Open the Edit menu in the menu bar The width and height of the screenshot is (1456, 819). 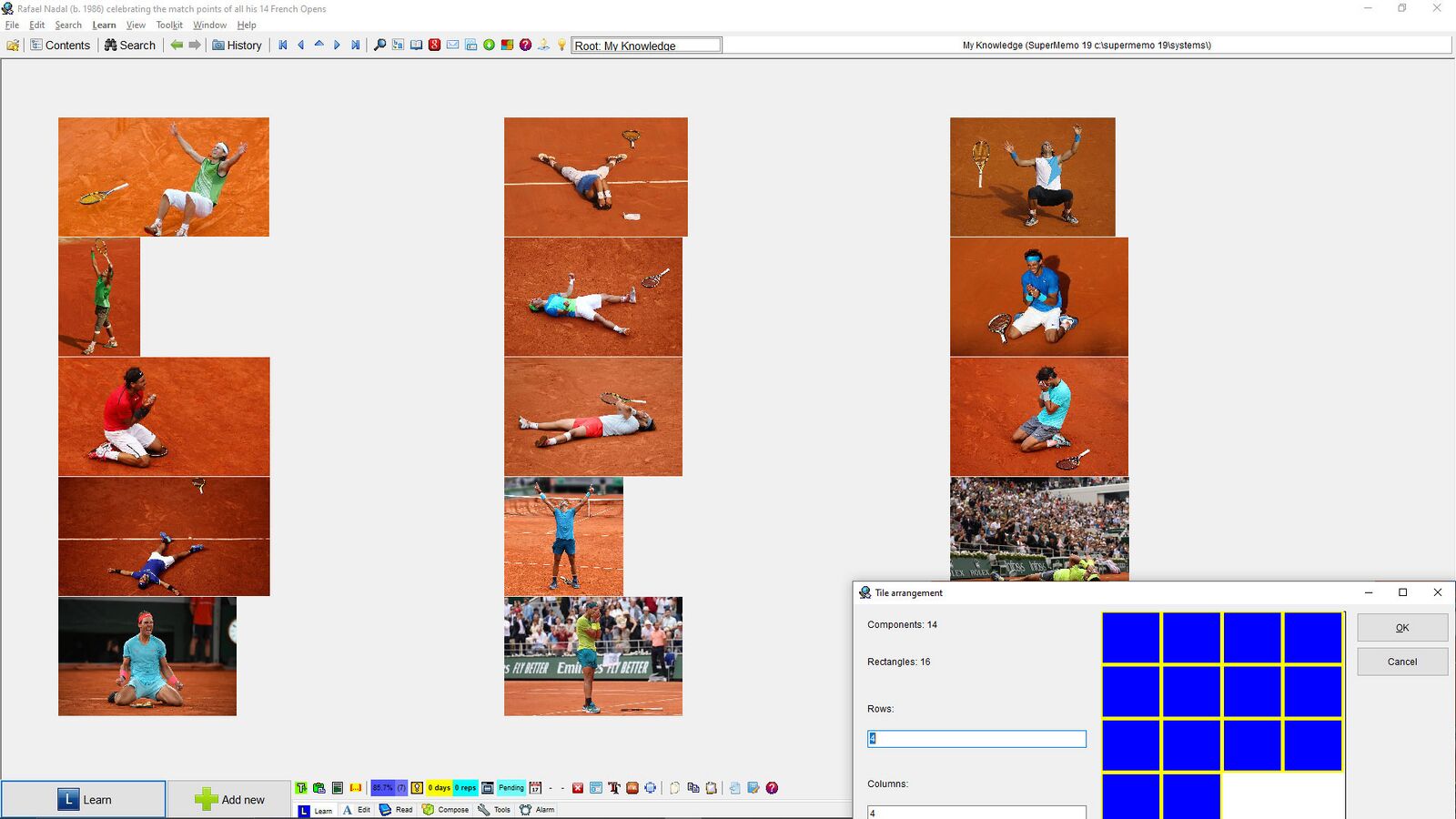[36, 25]
